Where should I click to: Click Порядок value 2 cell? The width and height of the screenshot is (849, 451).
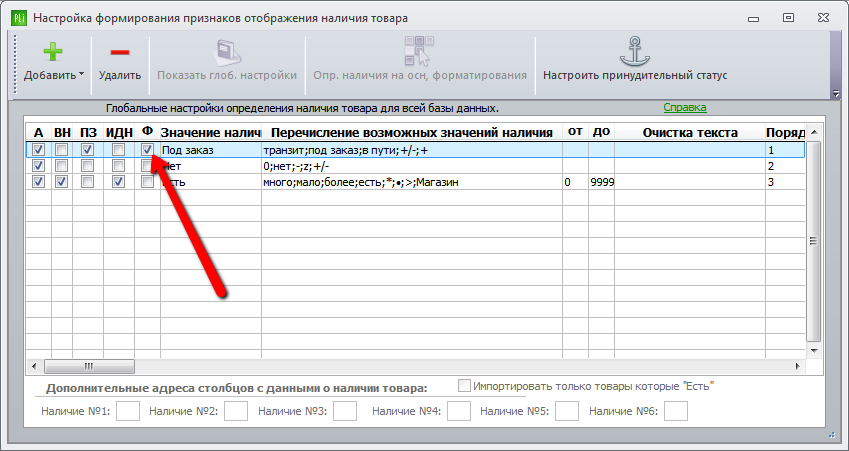click(785, 166)
